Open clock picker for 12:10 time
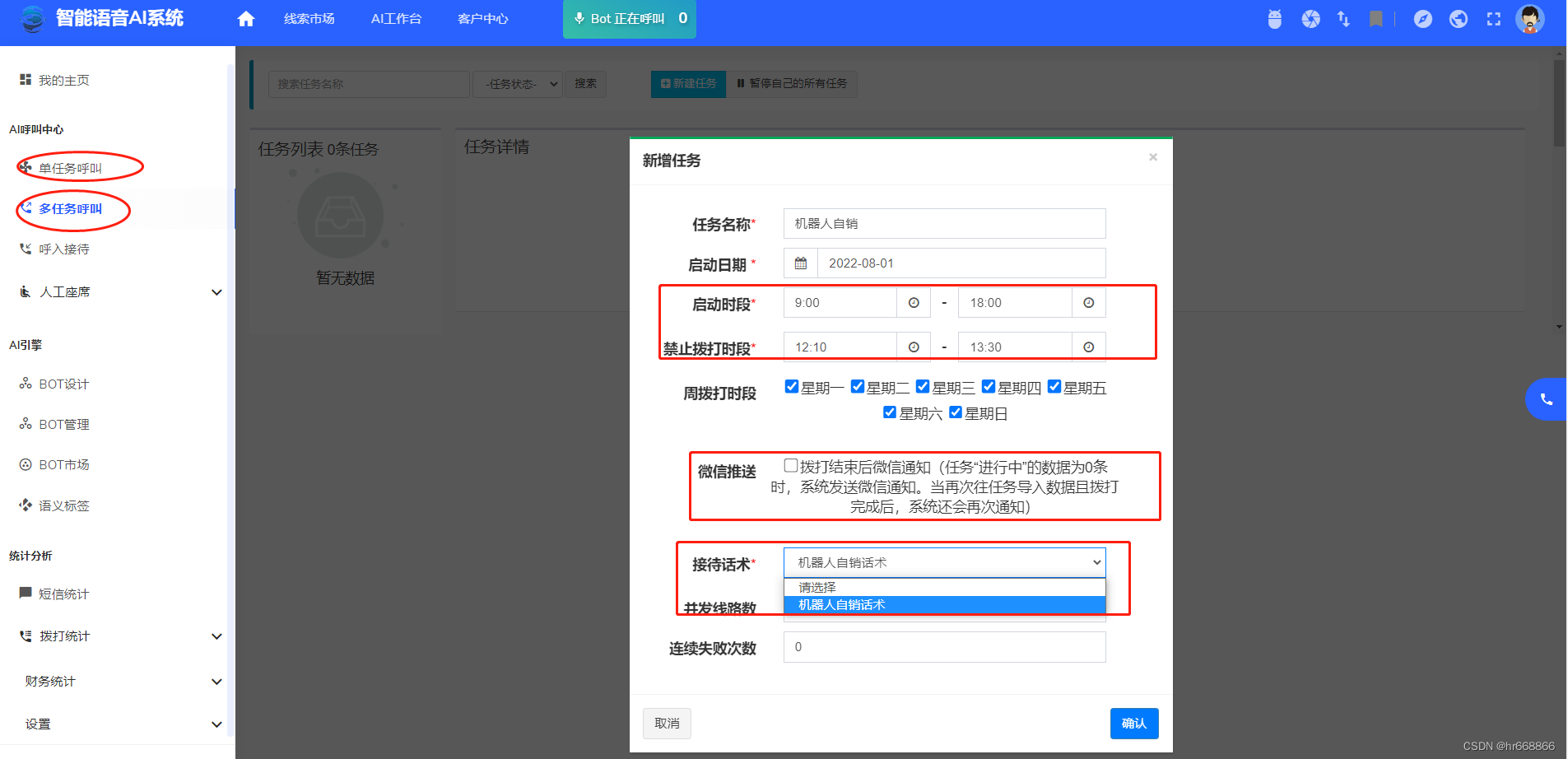Screen dimensions: 1568x759 (913, 347)
